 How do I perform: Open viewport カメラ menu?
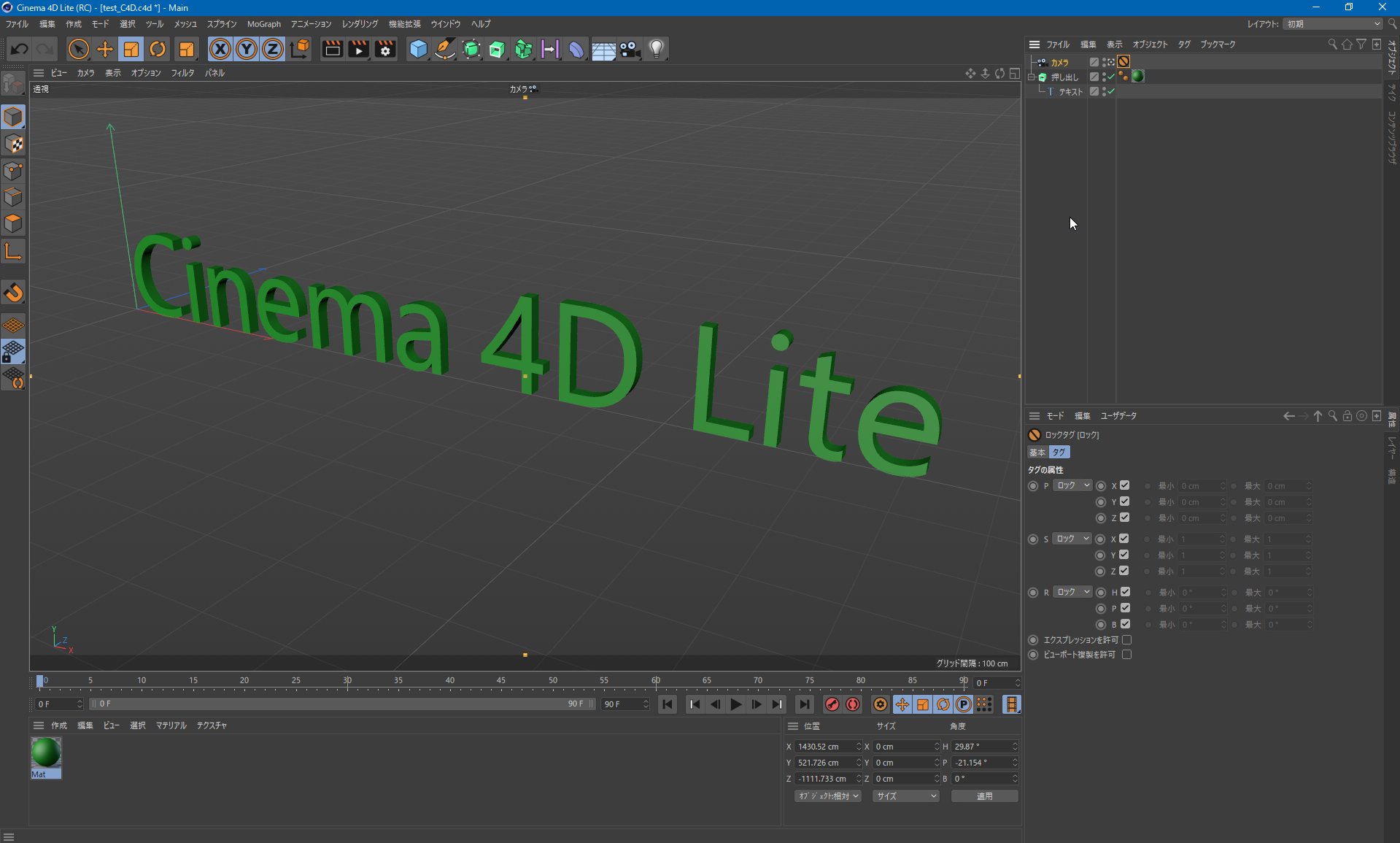(85, 73)
